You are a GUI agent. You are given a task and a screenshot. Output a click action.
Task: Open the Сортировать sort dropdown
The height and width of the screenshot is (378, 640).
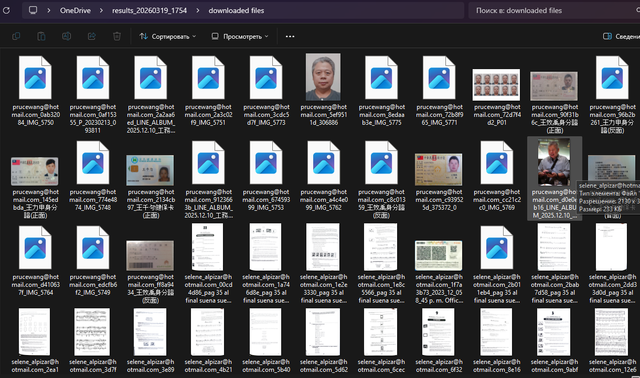coord(168,36)
